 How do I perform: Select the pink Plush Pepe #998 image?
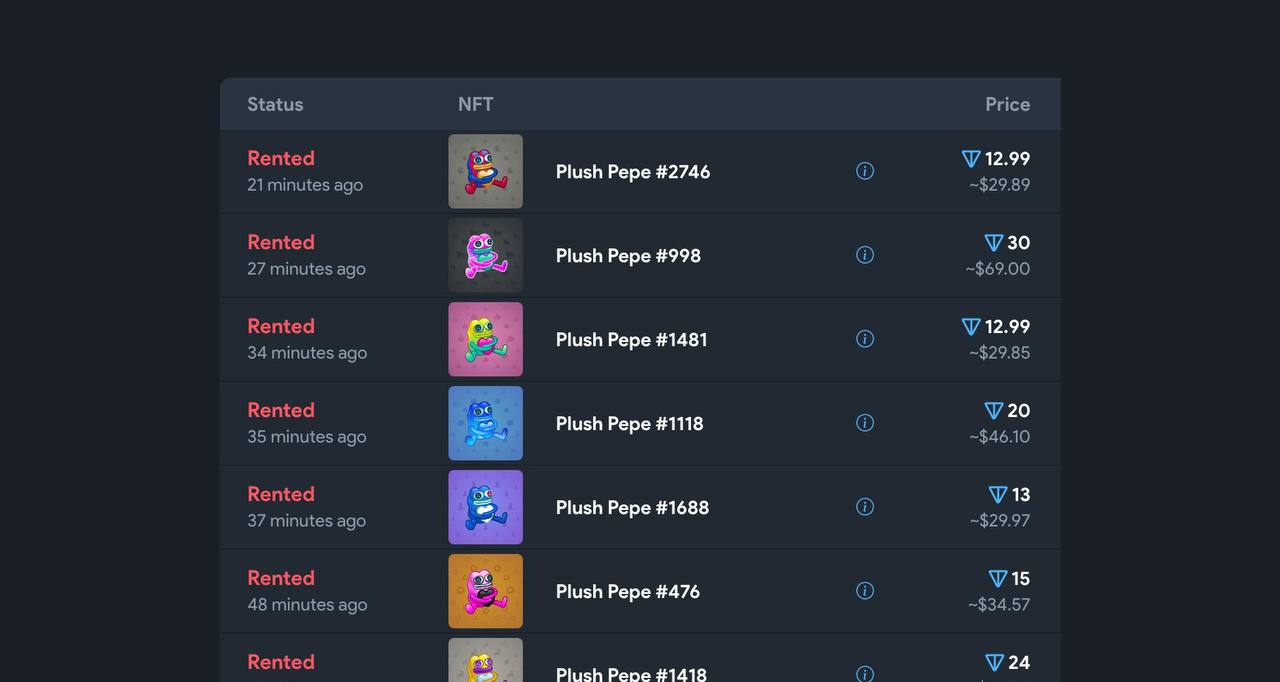point(485,255)
